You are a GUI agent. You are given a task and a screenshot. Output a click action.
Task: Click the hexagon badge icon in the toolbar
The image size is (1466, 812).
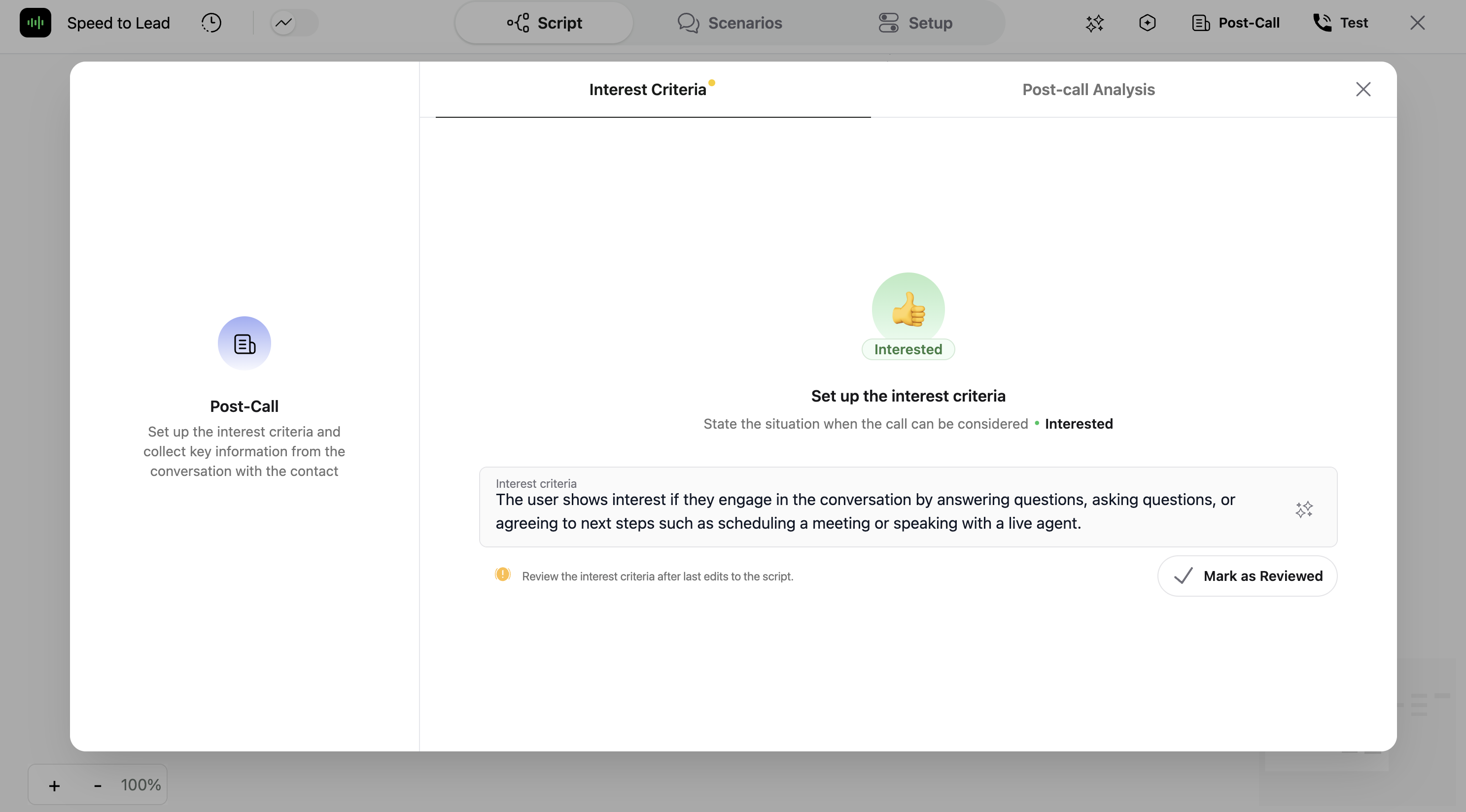1147,23
